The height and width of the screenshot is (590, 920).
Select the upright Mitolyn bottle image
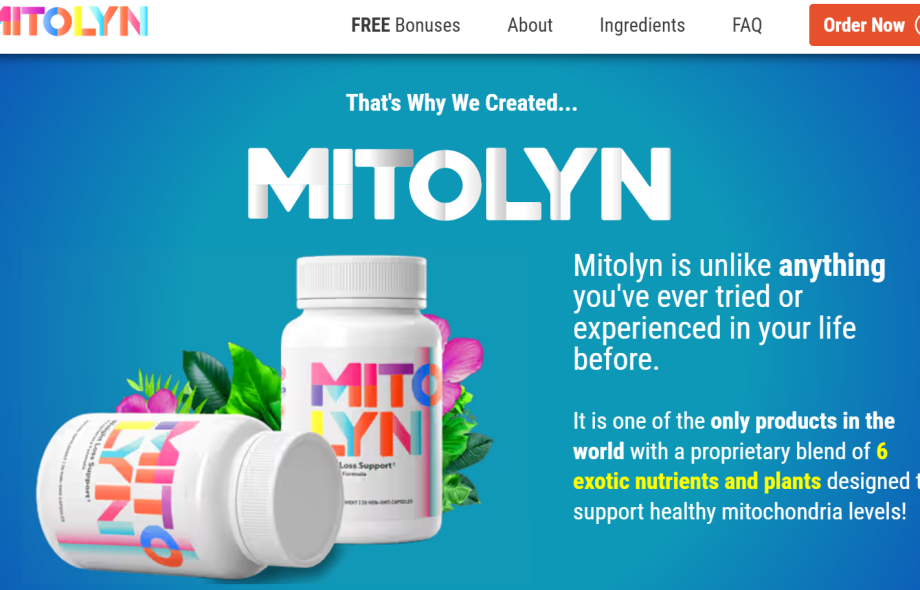click(363, 397)
